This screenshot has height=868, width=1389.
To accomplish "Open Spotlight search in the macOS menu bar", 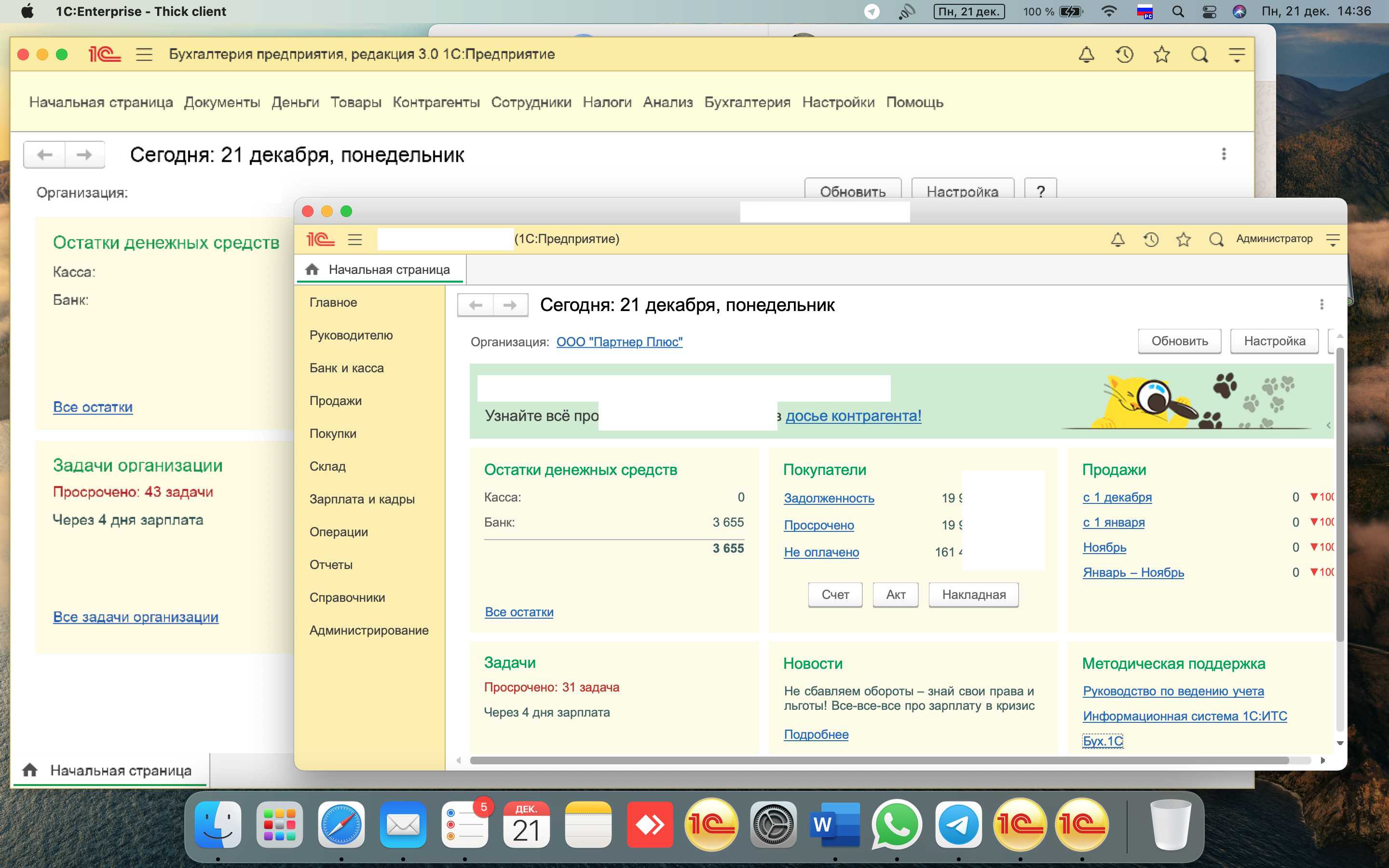I will click(1178, 12).
